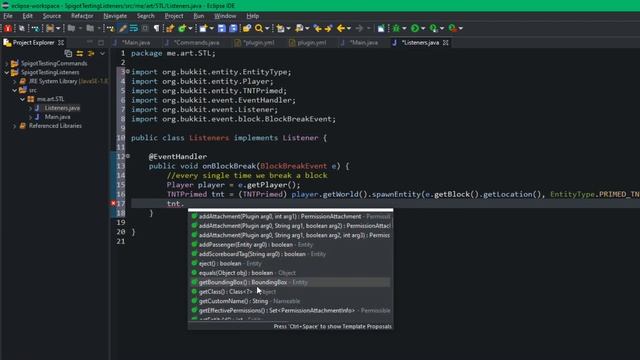Open the Window menu
The image size is (640, 360).
225,16
